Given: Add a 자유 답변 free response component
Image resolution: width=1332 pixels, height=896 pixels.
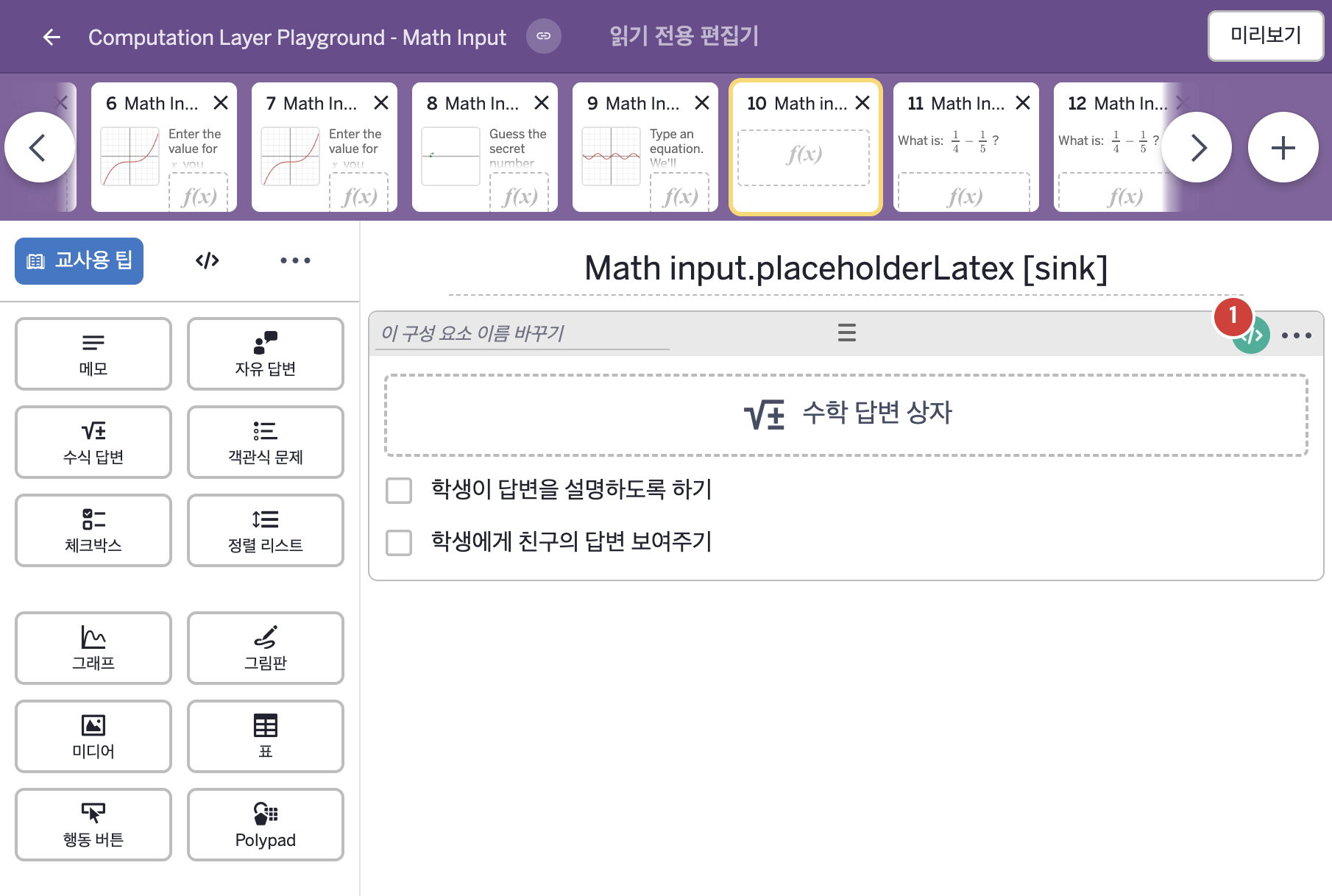Looking at the screenshot, I should point(266,354).
